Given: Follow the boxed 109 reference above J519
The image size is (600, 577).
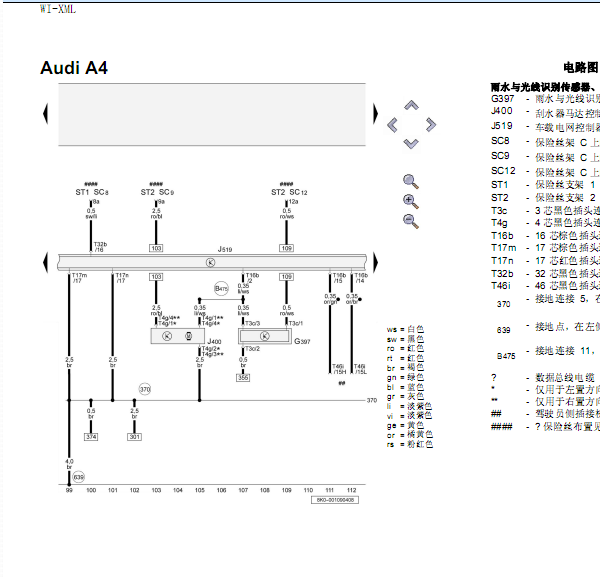Looking at the screenshot, I should (x=287, y=248).
